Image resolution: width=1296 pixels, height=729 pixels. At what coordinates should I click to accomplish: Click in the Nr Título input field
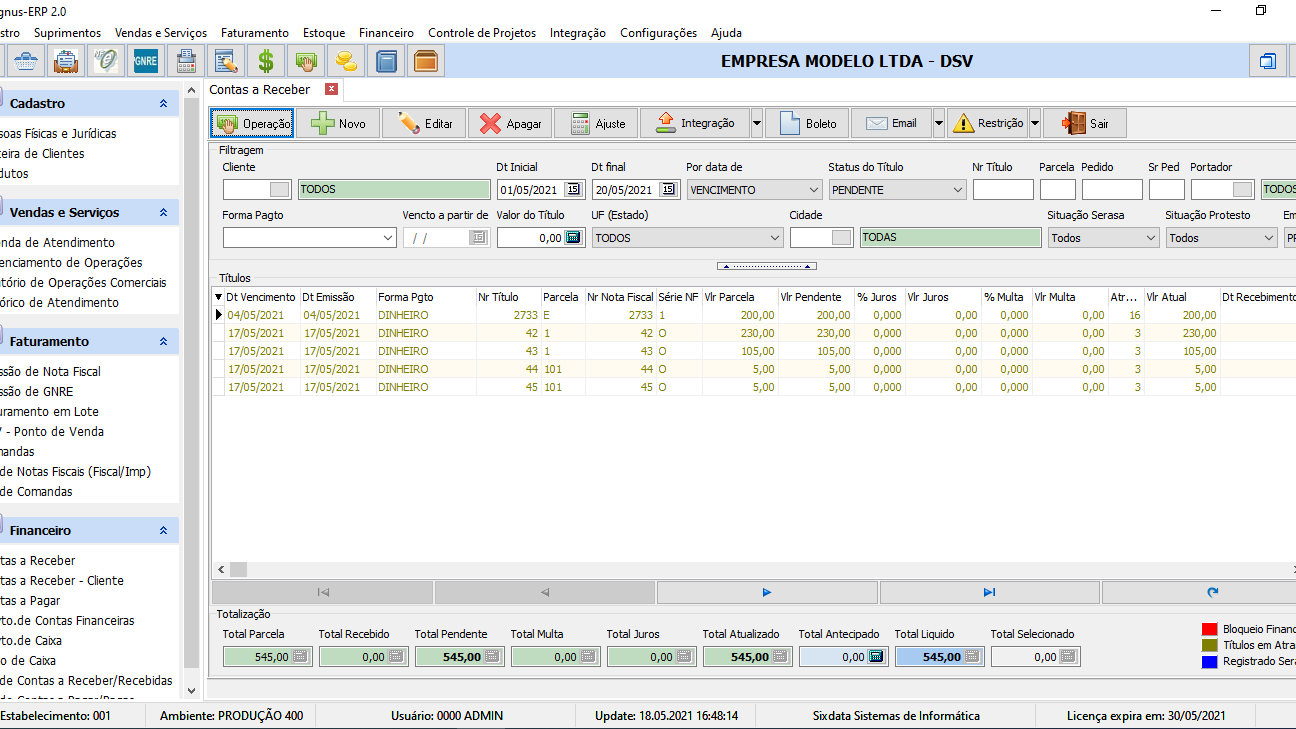click(x=1003, y=189)
